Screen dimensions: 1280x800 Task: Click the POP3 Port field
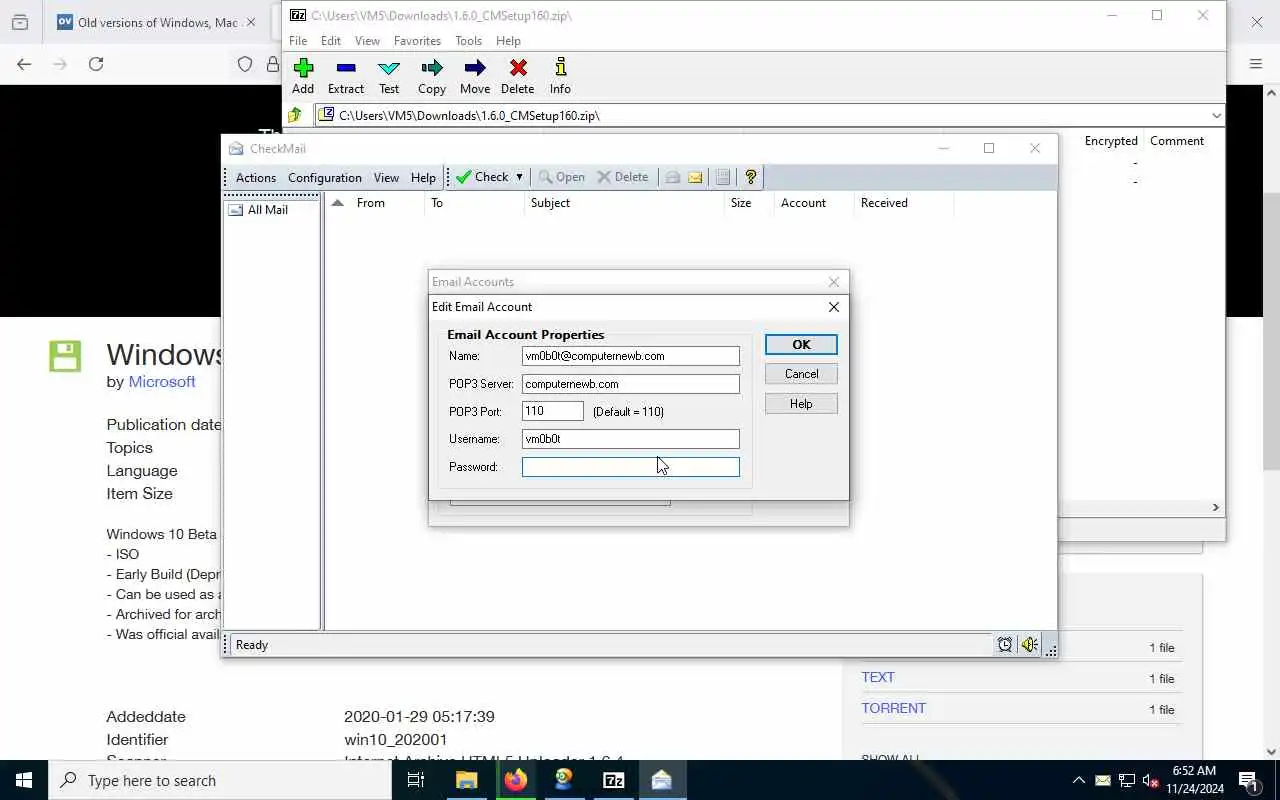coord(553,411)
